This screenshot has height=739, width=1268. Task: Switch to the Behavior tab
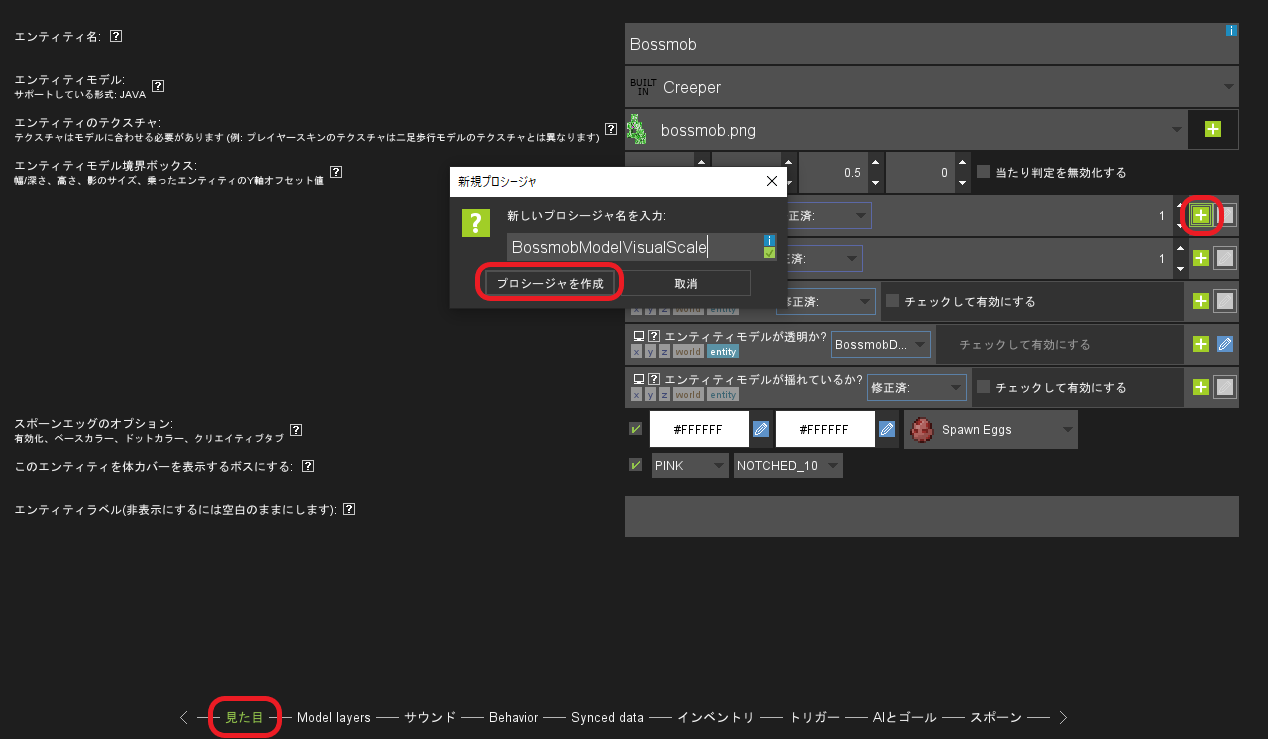513,717
